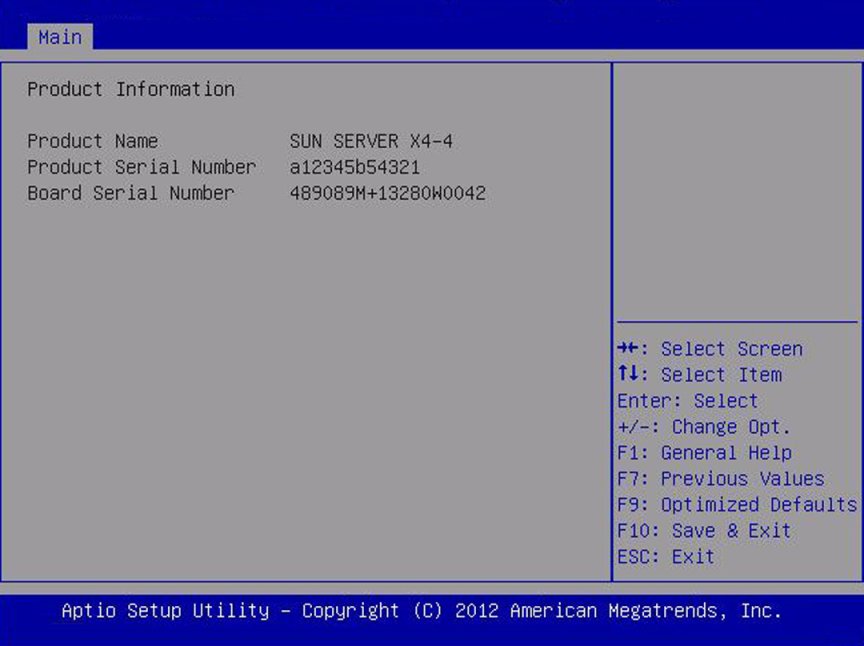Select serial value a12345b54321
864x646 pixels.
click(x=354, y=167)
